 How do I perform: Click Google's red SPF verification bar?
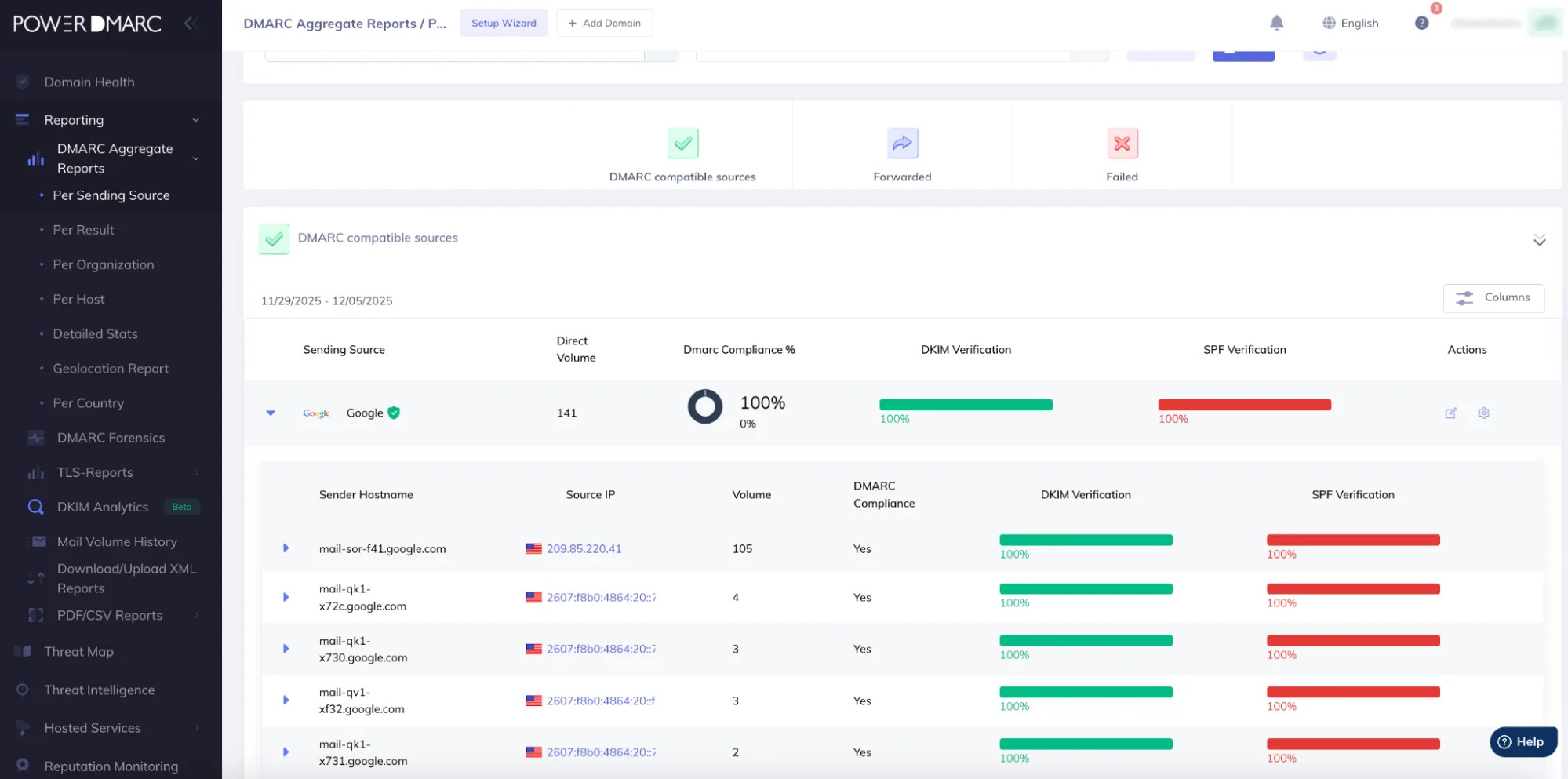1244,405
